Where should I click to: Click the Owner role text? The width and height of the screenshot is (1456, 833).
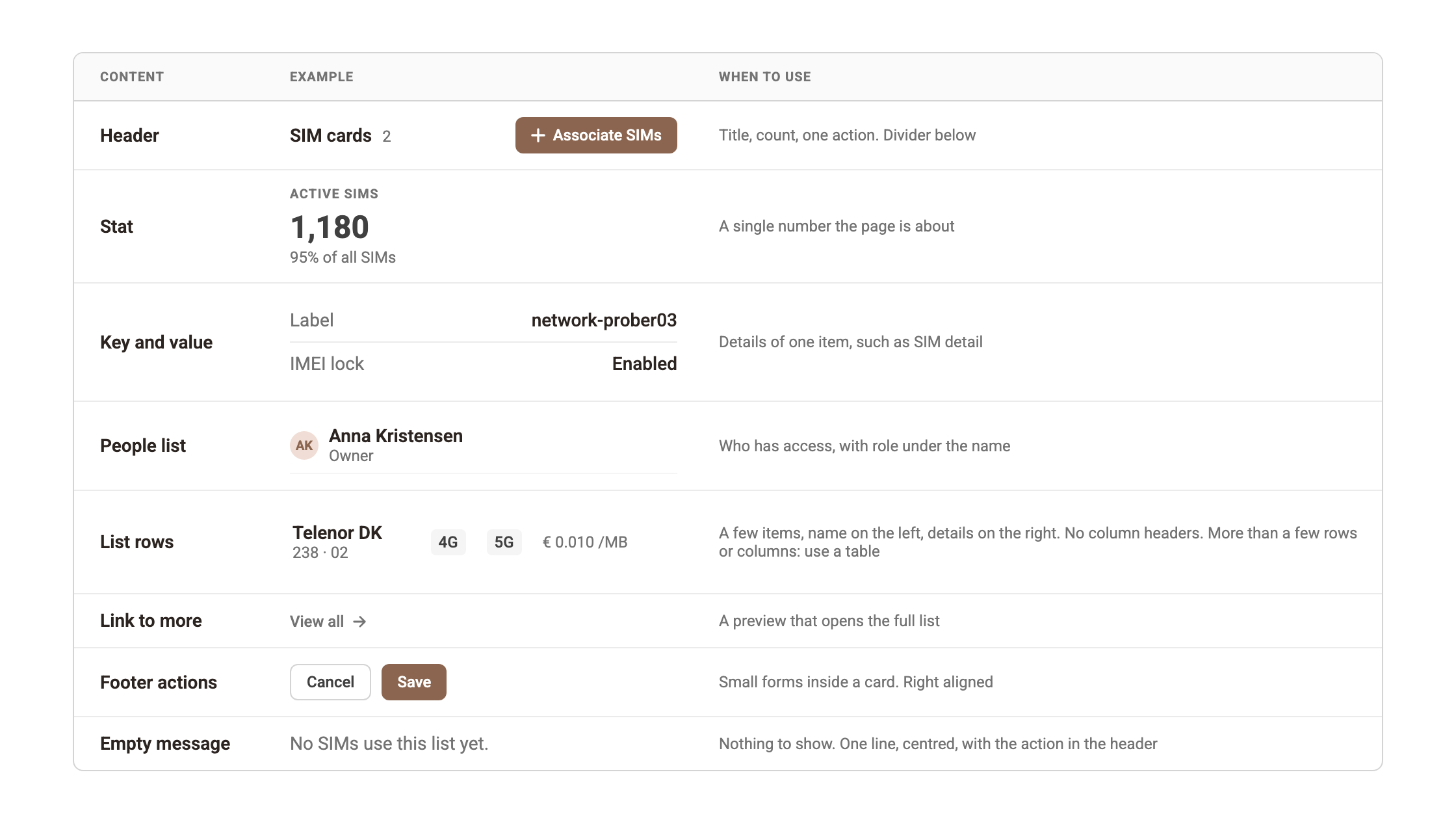(x=351, y=456)
